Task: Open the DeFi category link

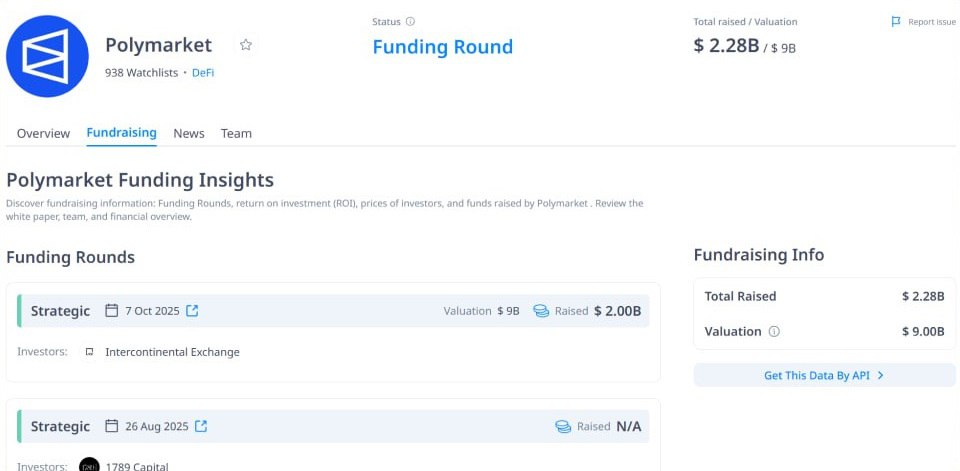Action: tap(203, 73)
